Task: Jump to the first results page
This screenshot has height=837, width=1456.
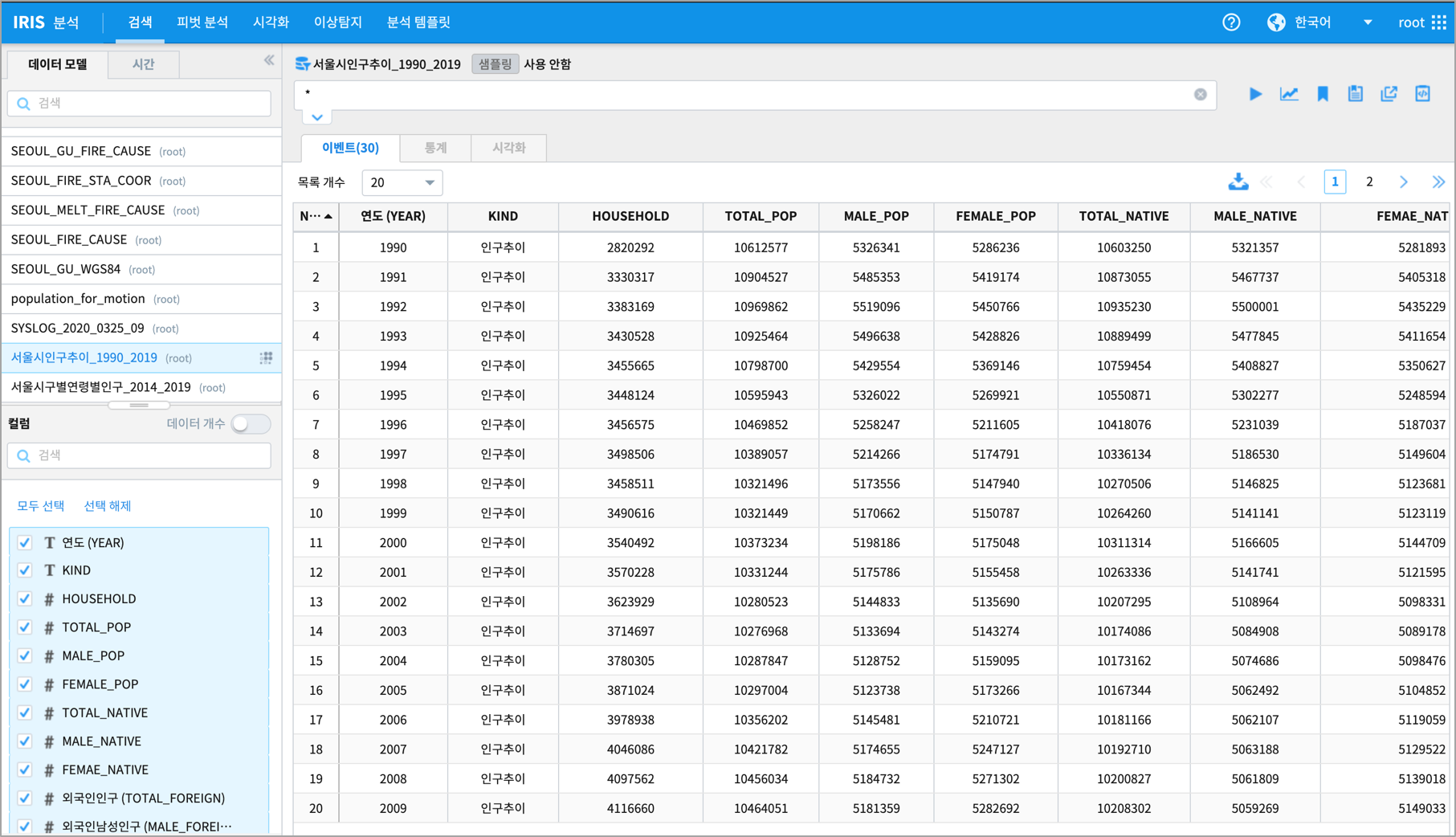Action: (1266, 182)
